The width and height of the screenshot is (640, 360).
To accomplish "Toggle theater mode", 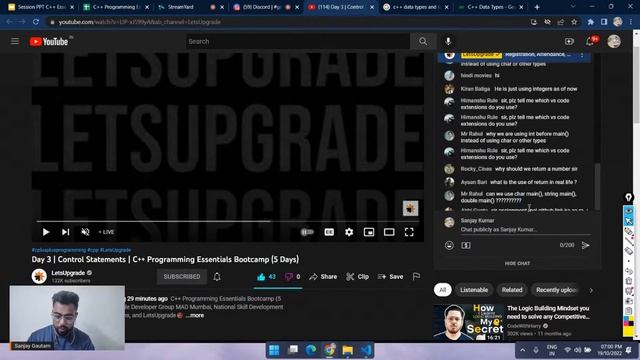I will coord(389,232).
